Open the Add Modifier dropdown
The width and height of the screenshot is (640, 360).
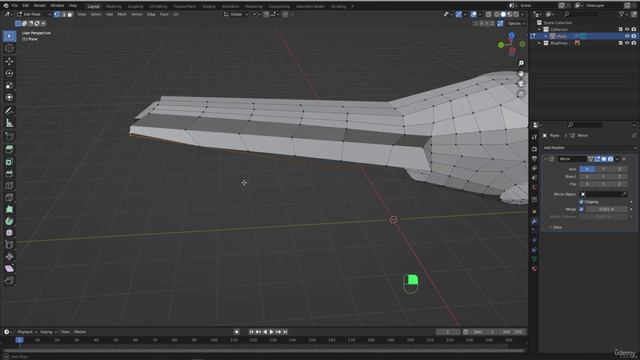(589, 148)
